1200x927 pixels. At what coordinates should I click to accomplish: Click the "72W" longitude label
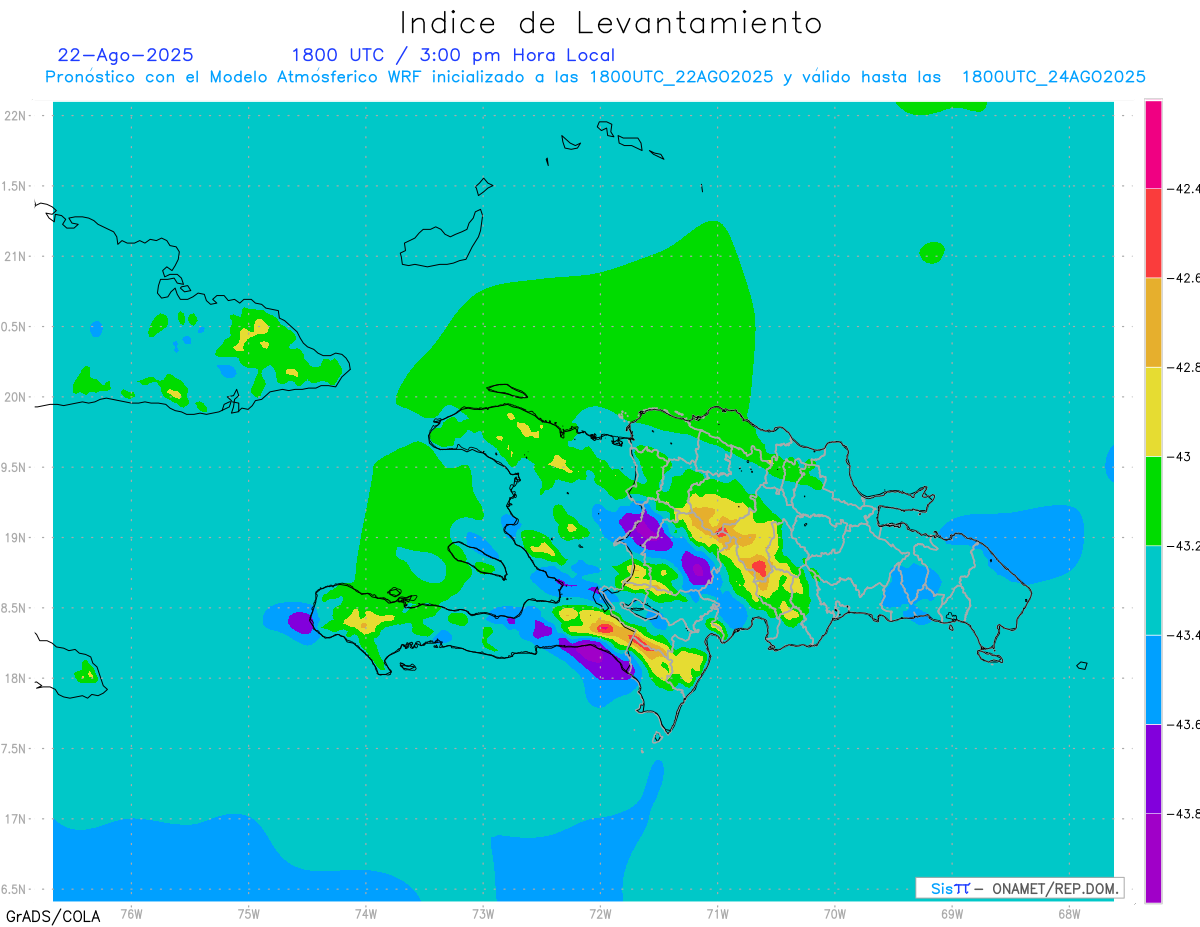point(600,913)
